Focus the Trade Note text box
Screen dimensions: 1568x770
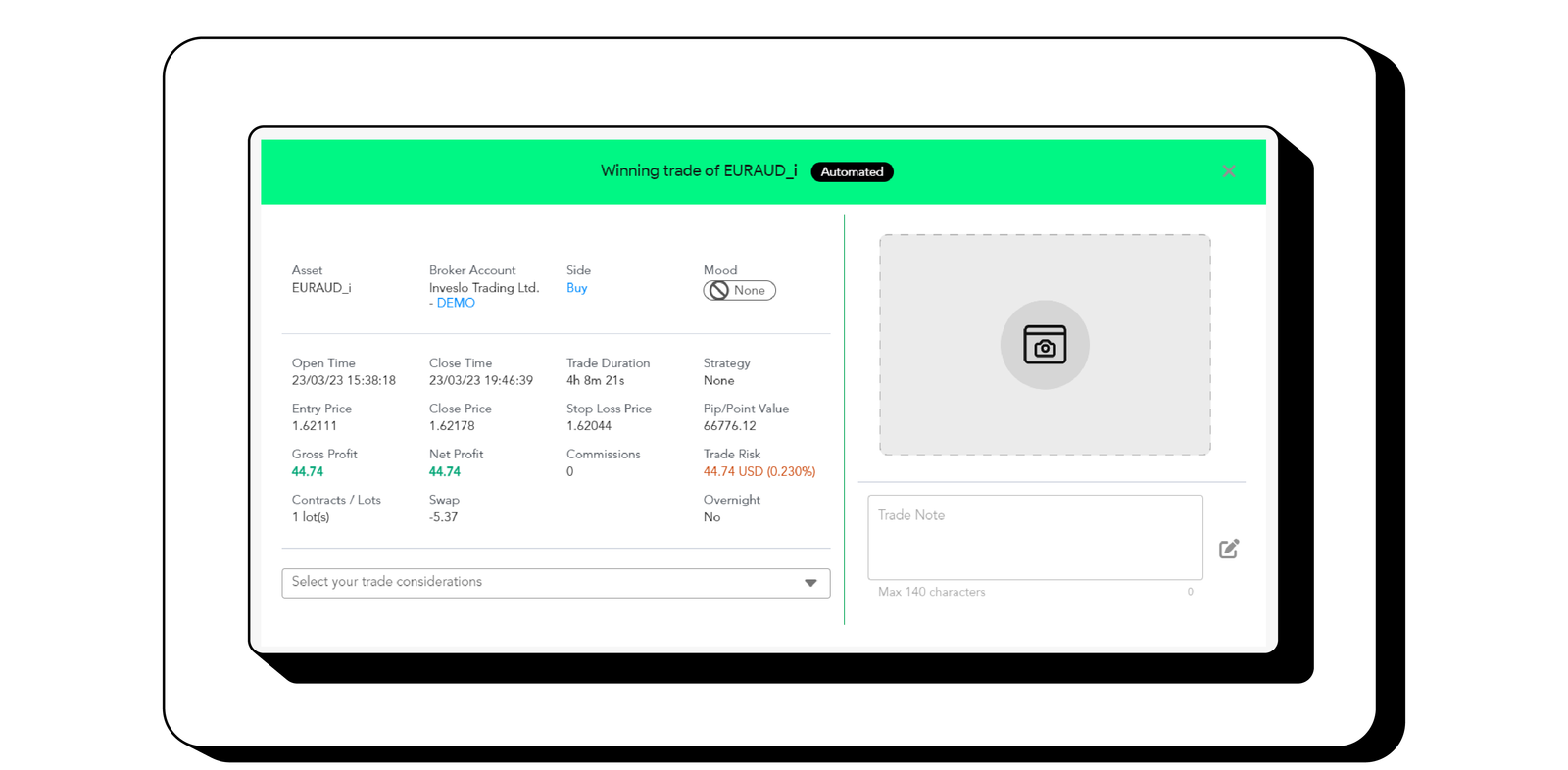click(x=1034, y=537)
